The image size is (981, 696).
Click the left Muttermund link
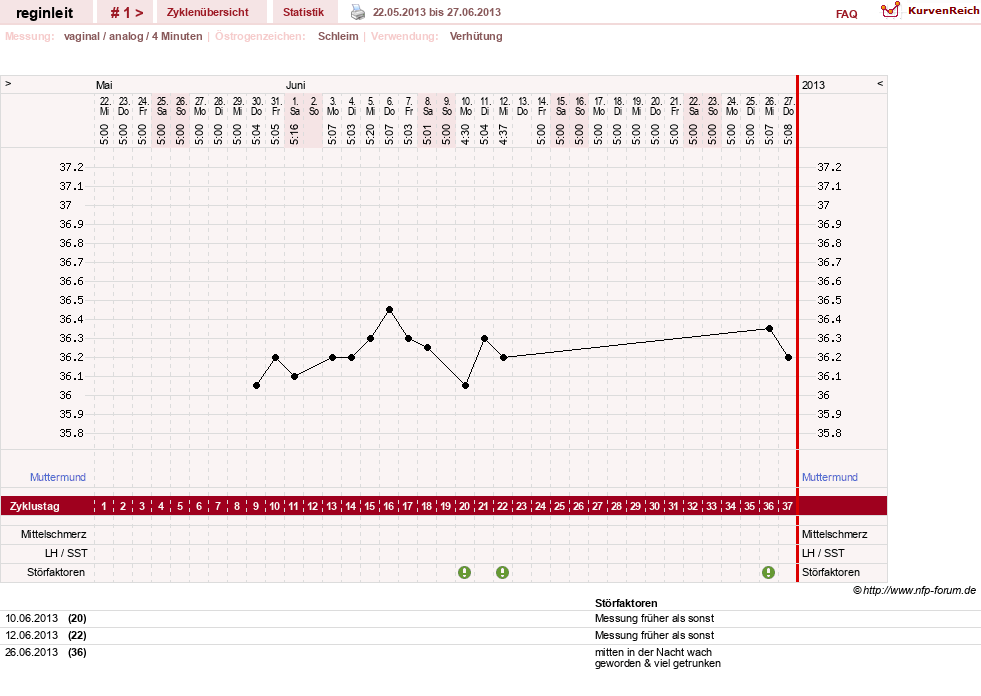[58, 477]
